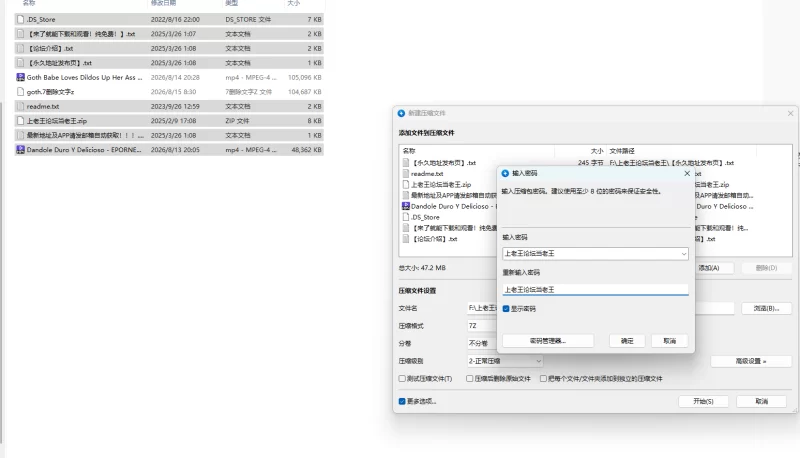Click the 【来了就能下载 file icon in the archive list
This screenshot has height=458, width=800.
[x=406, y=228]
